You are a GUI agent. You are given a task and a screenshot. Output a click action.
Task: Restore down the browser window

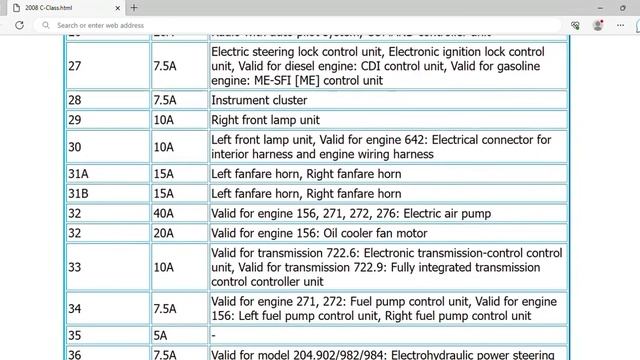(622, 8)
